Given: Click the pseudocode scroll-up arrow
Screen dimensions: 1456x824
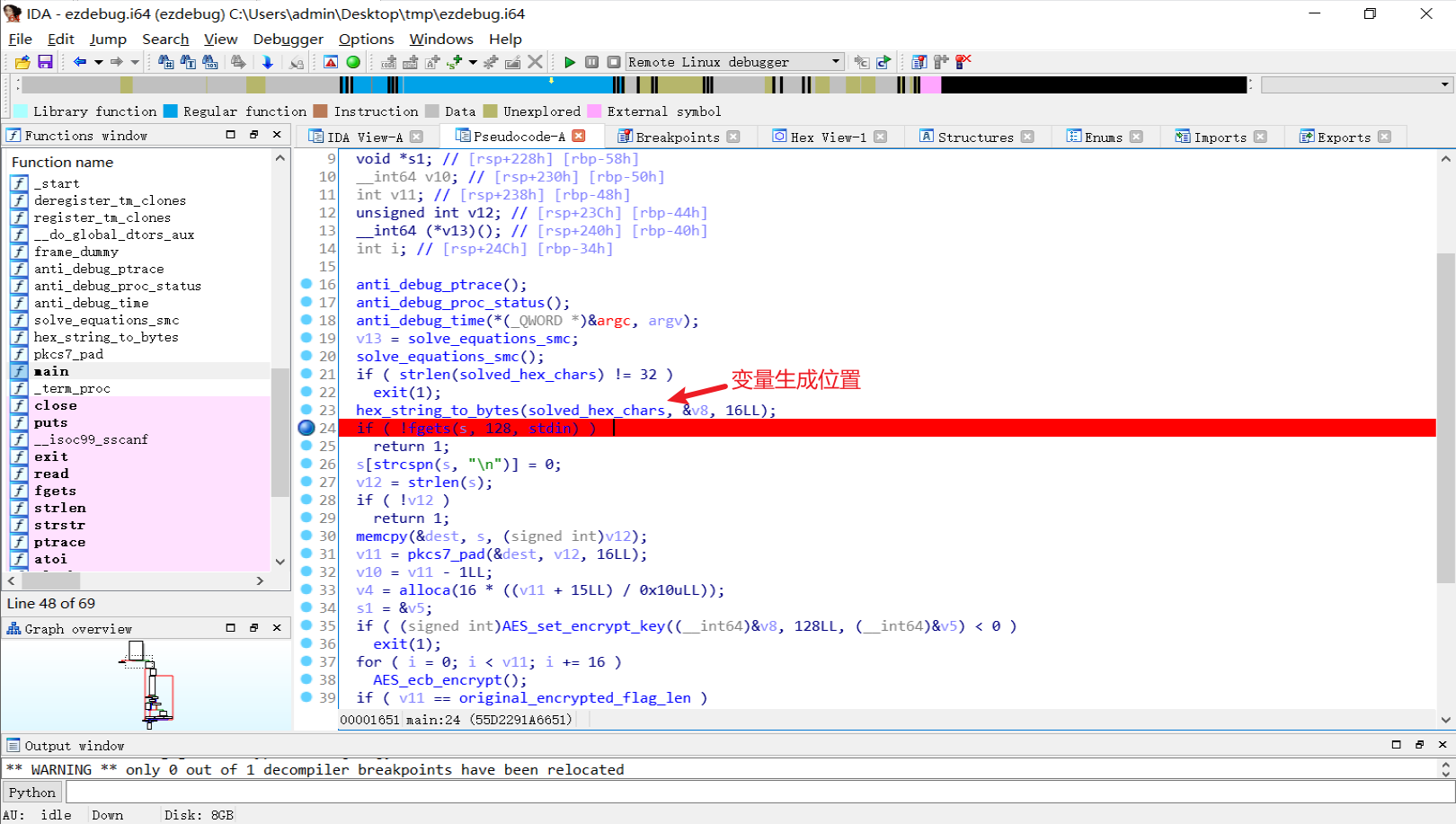Looking at the screenshot, I should (x=1445, y=159).
